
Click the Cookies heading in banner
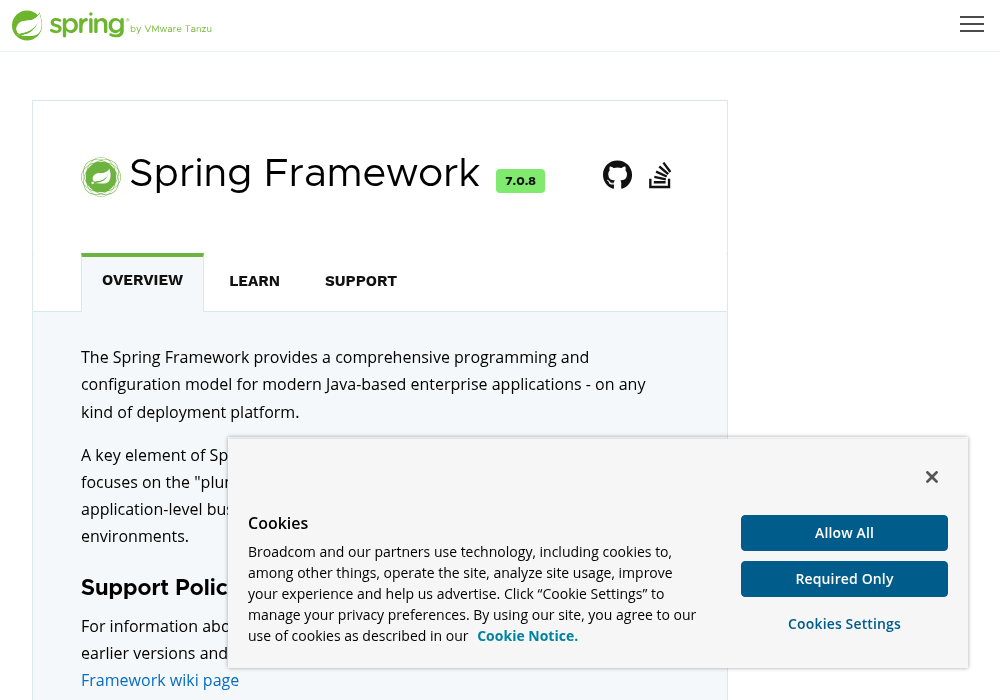pyautogui.click(x=278, y=523)
